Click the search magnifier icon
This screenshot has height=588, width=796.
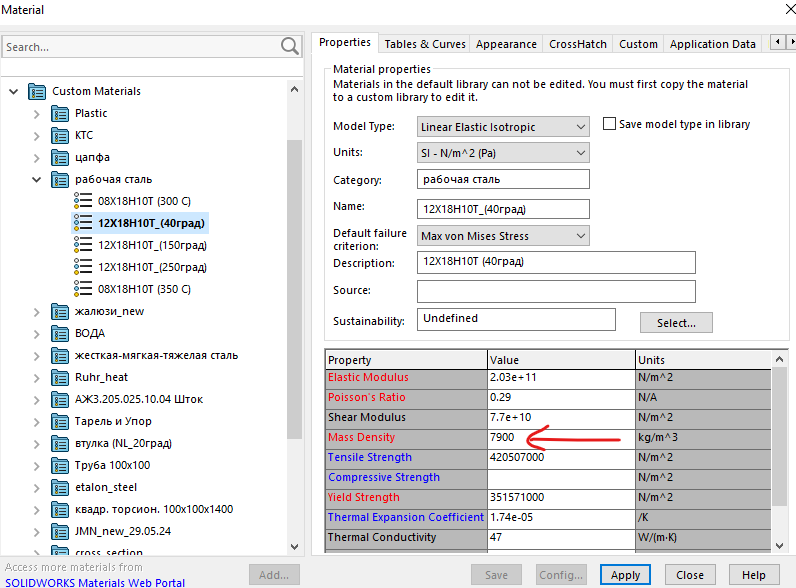pos(290,46)
